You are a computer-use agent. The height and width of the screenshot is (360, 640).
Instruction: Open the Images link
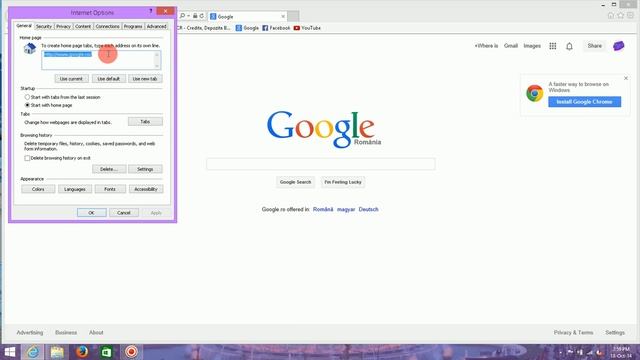532,46
